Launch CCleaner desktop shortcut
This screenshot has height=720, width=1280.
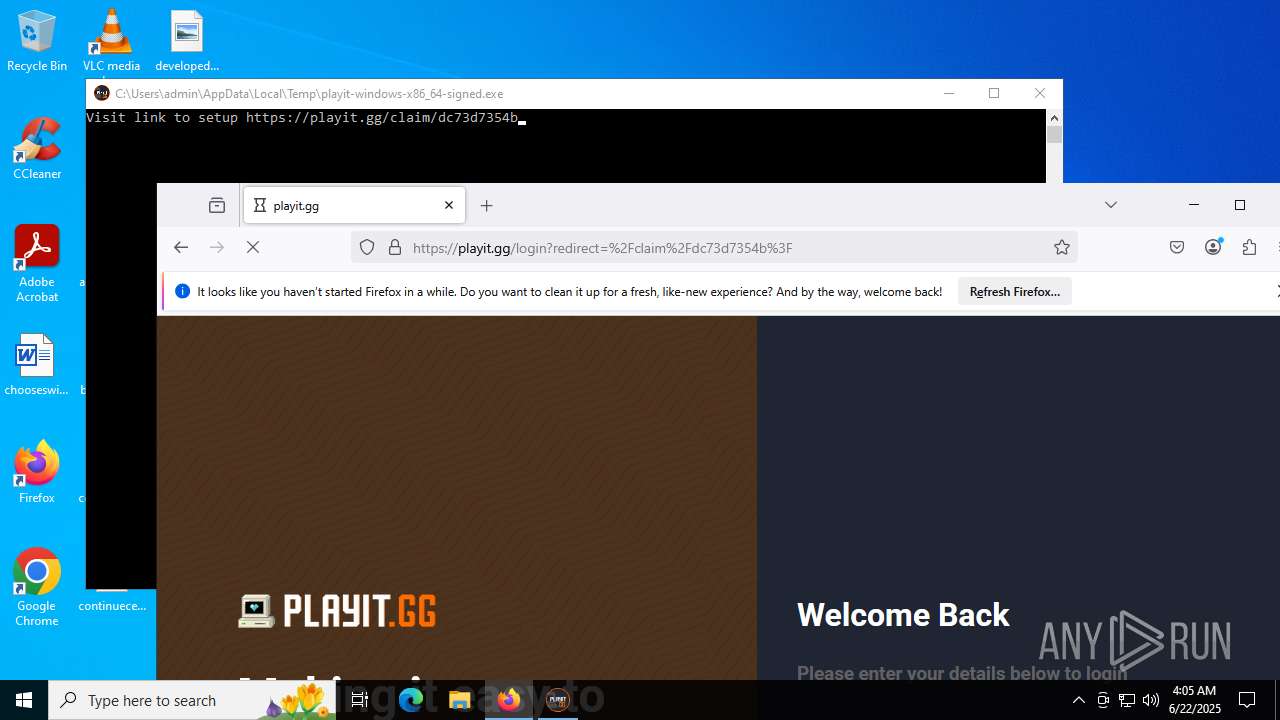[37, 149]
